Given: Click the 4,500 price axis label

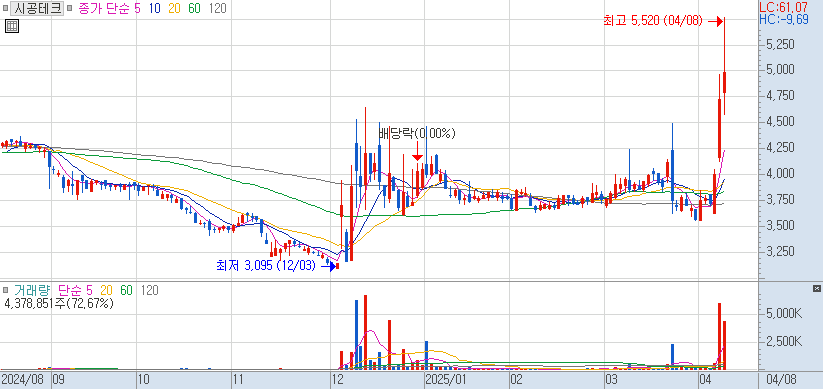Looking at the screenshot, I should pyautogui.click(x=779, y=122).
